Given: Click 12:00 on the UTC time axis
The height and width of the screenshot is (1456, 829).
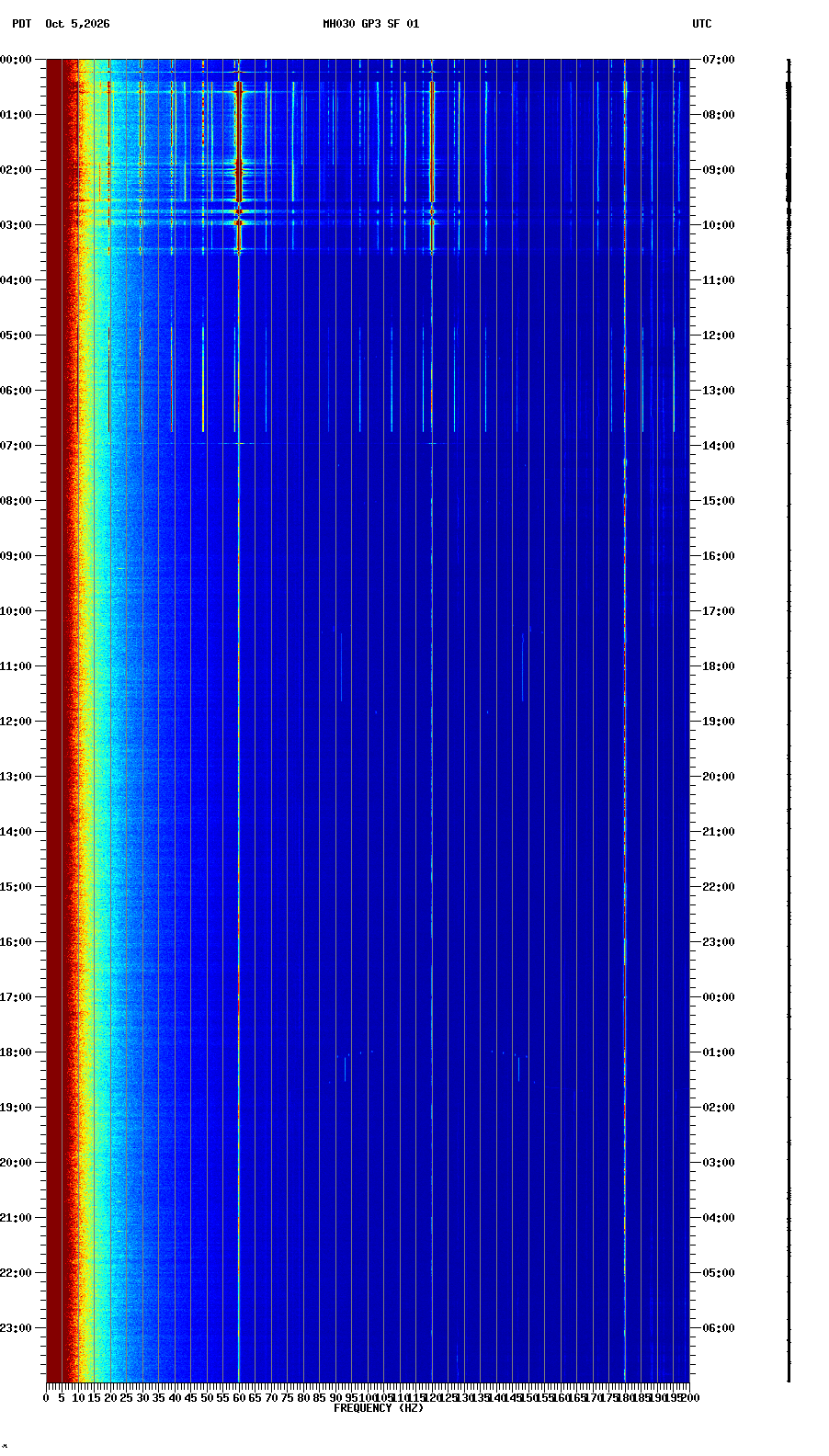Looking at the screenshot, I should tap(719, 336).
